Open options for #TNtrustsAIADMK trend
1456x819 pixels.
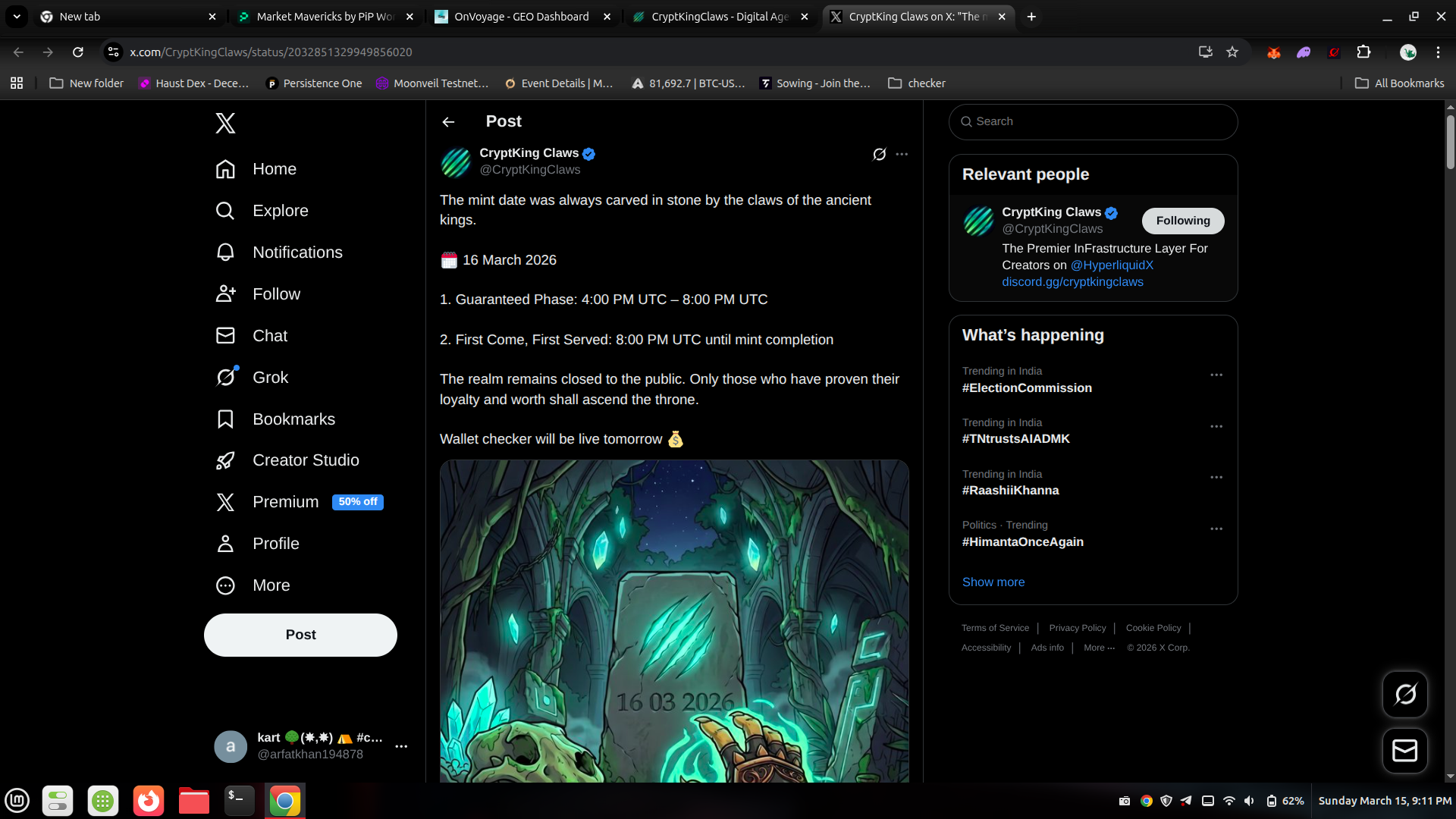click(1216, 426)
